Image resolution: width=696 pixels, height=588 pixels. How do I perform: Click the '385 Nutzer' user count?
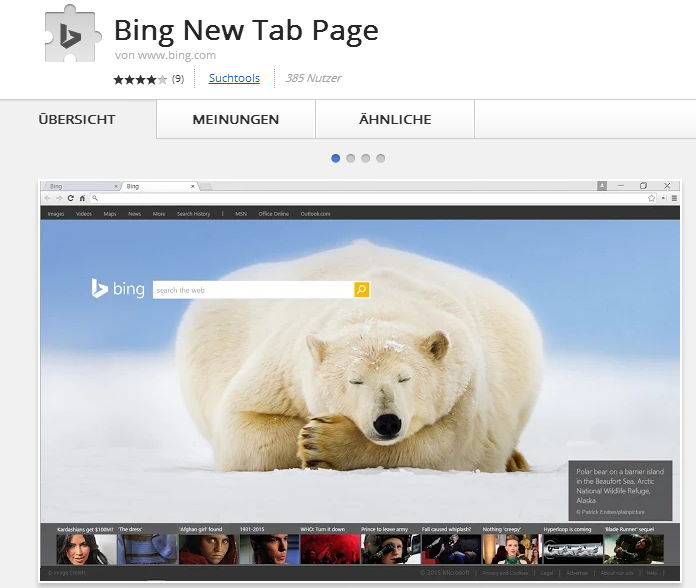[313, 78]
